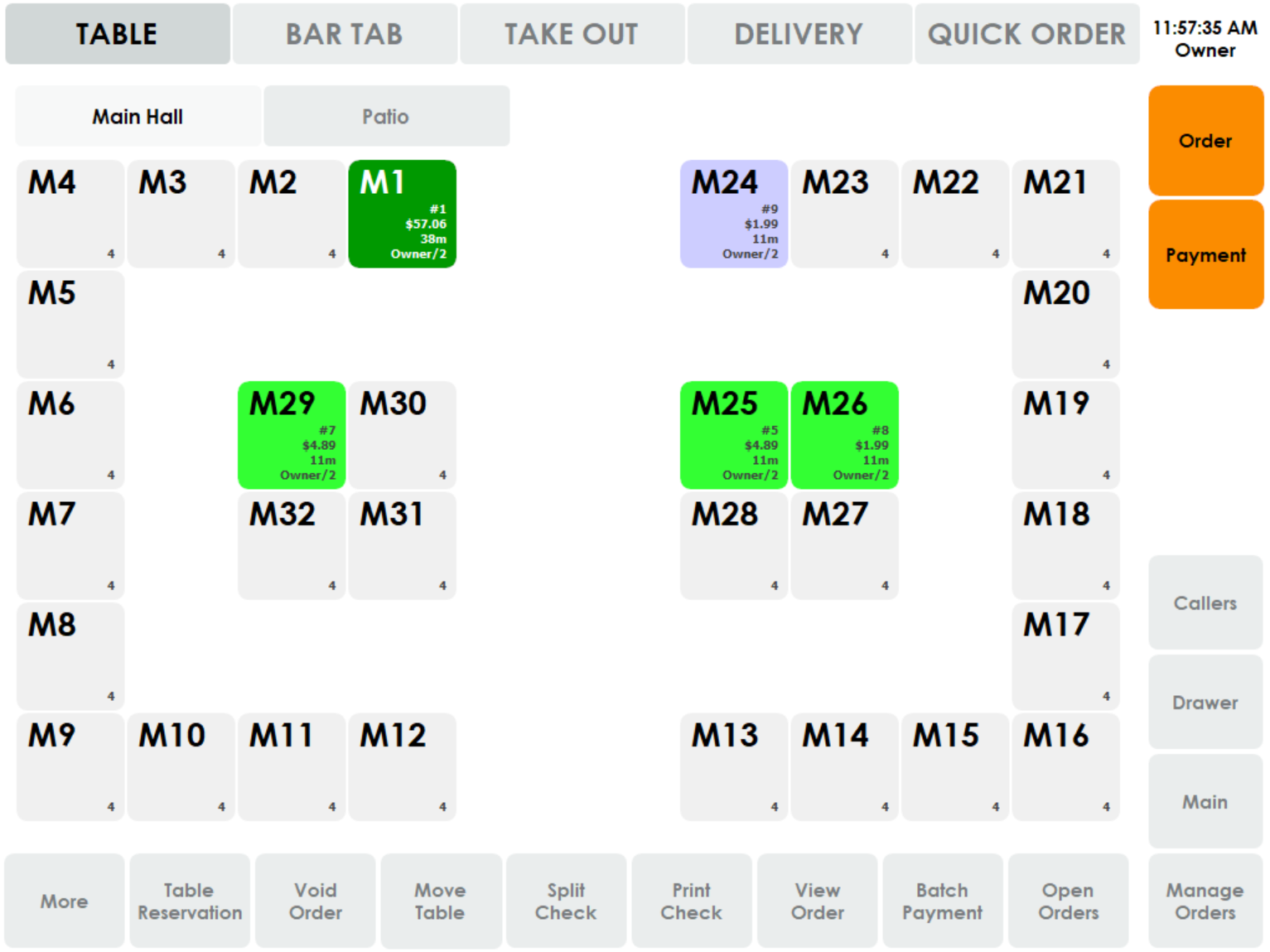Click the orange Payment button
1270x952 pixels.
coord(1205,254)
